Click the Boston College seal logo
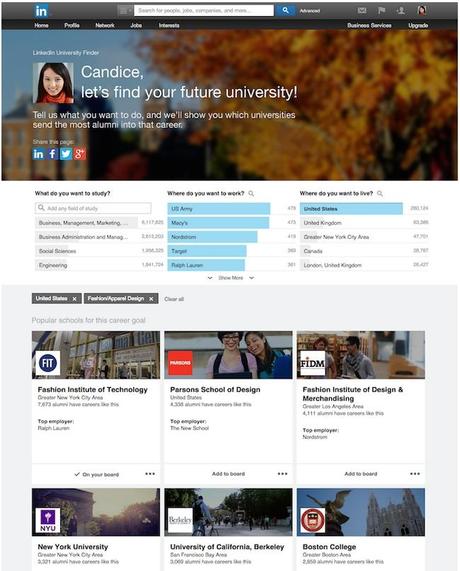This screenshot has height=571, width=460. tap(312, 520)
